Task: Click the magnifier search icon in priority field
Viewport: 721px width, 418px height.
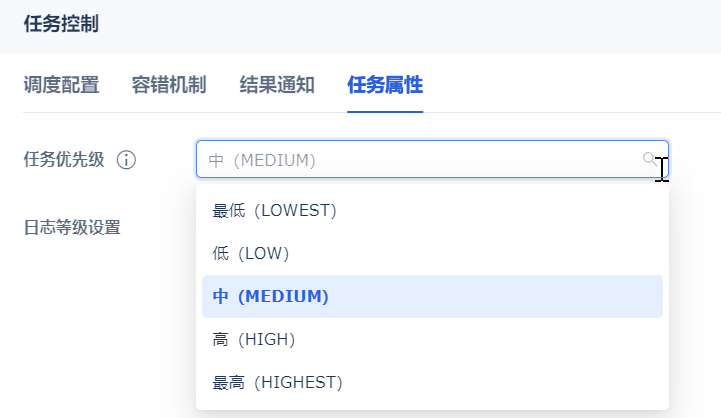Action: (x=649, y=159)
